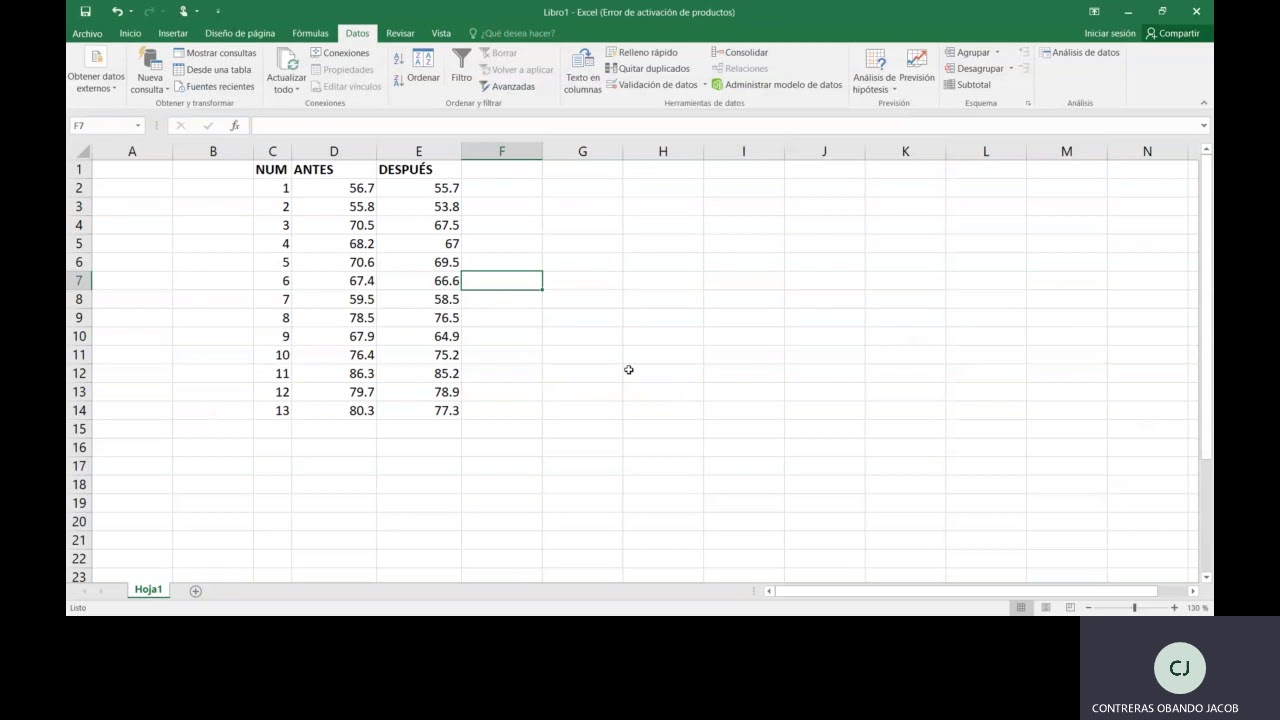
Task: Switch to Page Break Preview
Action: pos(1070,608)
